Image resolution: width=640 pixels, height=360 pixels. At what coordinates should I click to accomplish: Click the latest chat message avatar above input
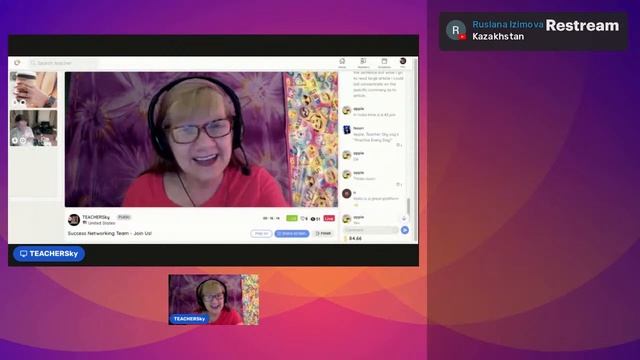(x=347, y=219)
